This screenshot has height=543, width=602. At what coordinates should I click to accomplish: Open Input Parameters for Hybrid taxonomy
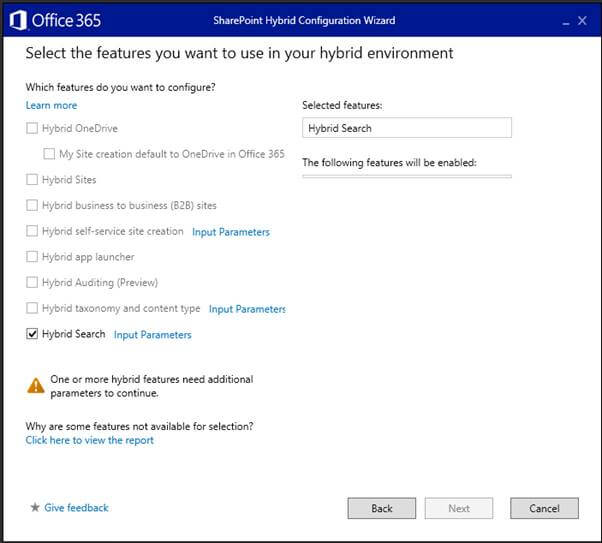247,309
